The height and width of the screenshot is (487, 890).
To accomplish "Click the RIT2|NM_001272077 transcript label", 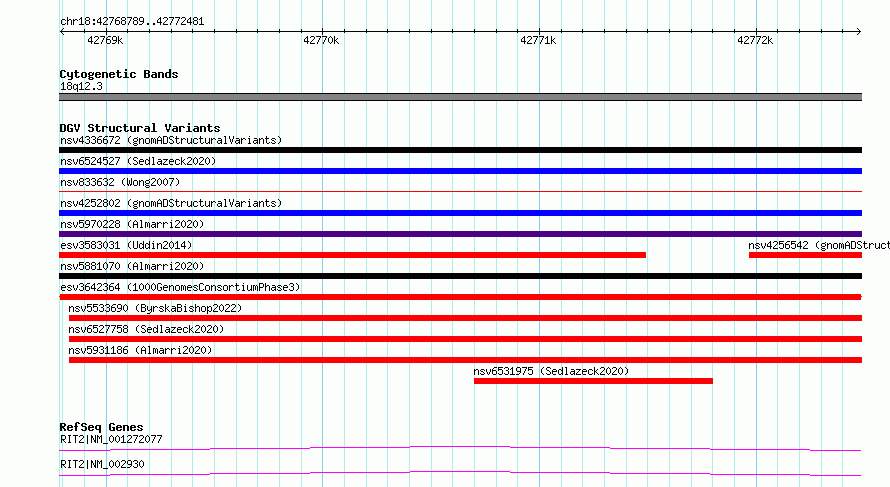I will click(111, 439).
